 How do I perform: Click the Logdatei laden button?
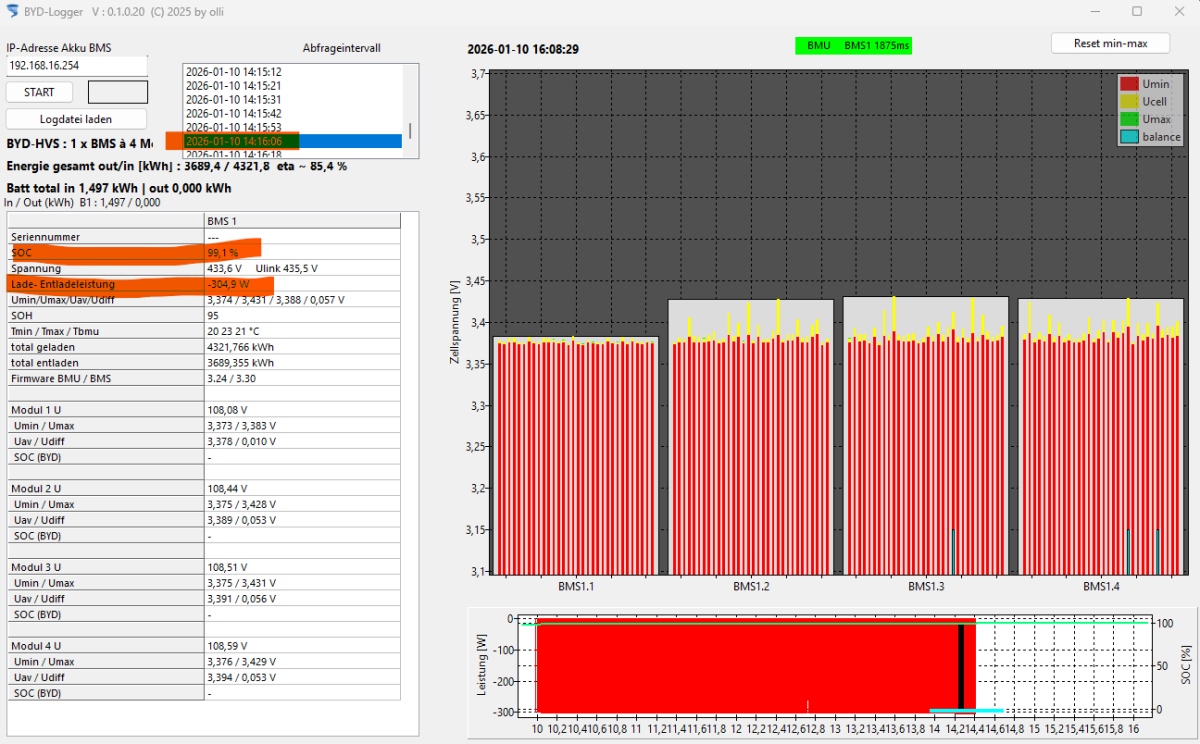point(76,119)
